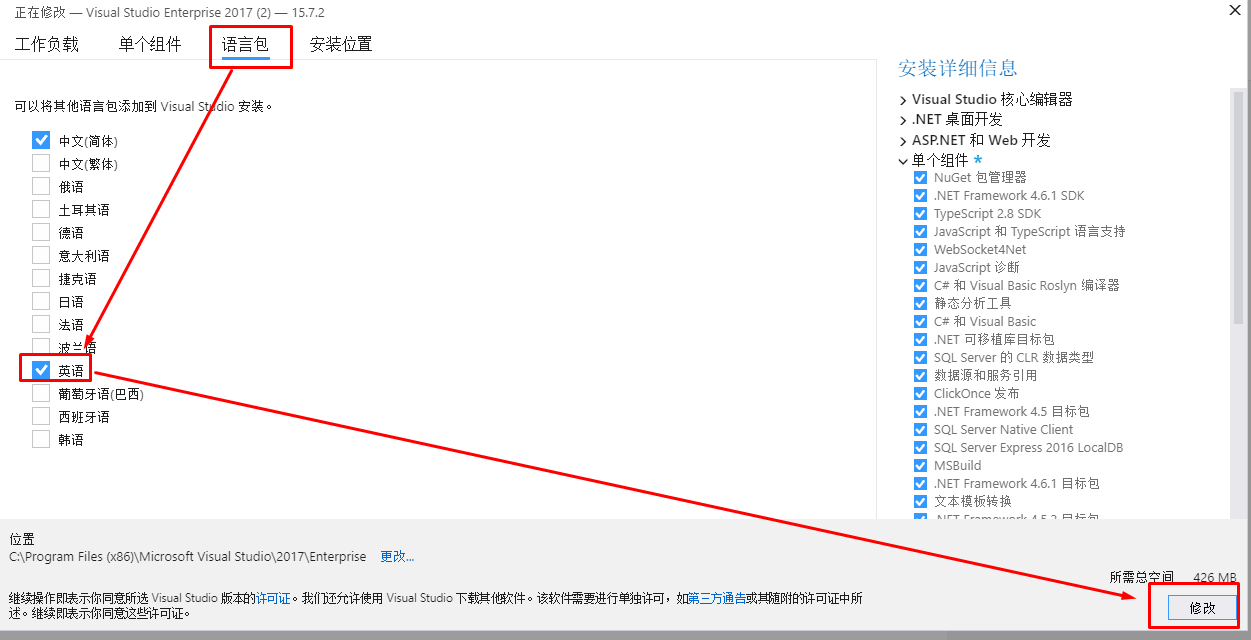Switch to the 工作负载 tab
1251x640 pixels.
pyautogui.click(x=47, y=44)
